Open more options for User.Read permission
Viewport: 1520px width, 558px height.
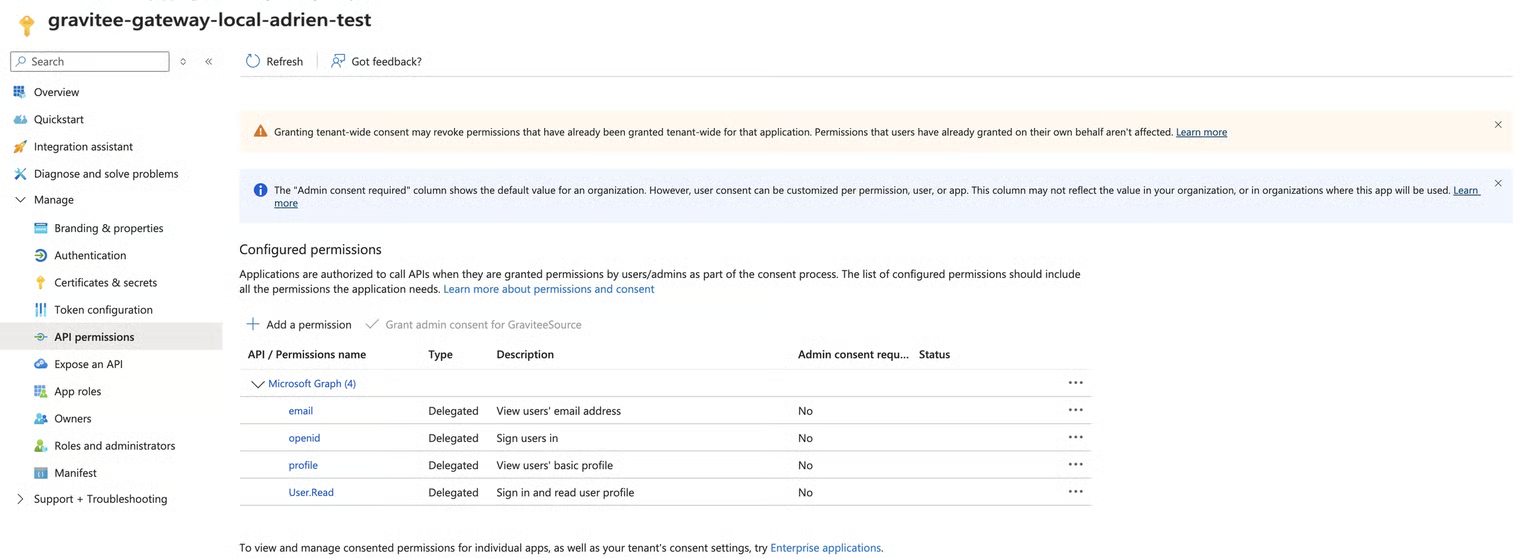(x=1075, y=492)
